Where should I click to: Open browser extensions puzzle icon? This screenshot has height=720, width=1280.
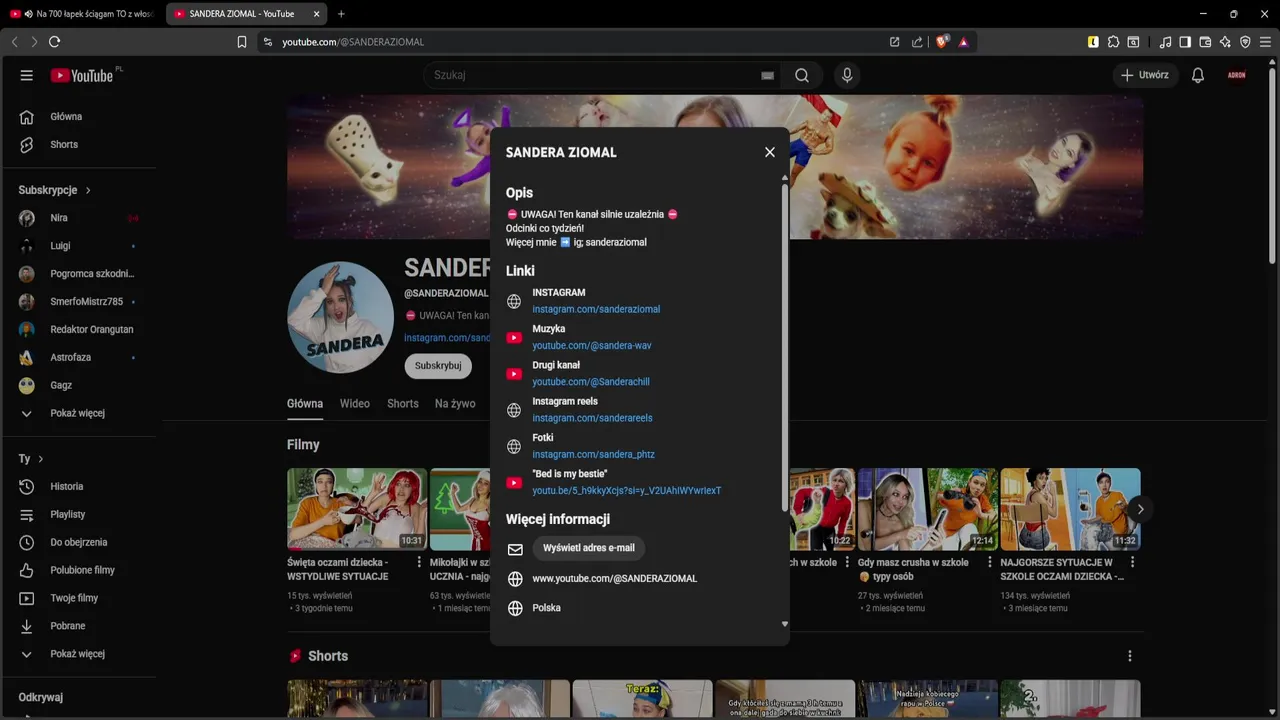tap(1113, 42)
